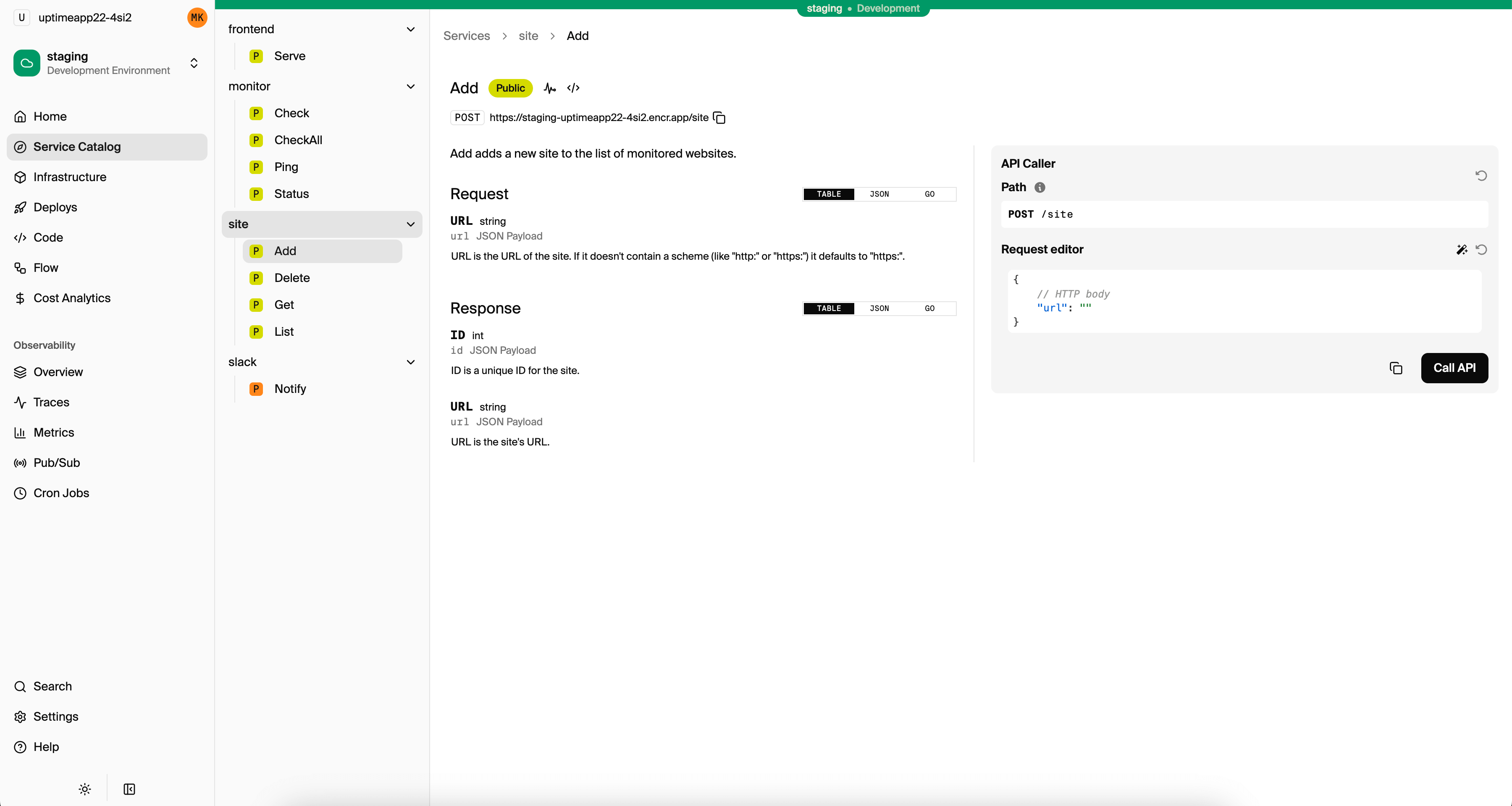Click the Services breadcrumb link

[x=466, y=36]
